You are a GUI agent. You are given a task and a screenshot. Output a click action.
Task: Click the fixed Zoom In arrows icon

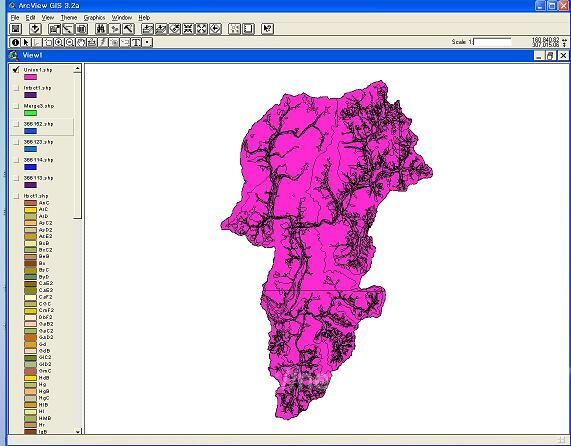point(188,29)
